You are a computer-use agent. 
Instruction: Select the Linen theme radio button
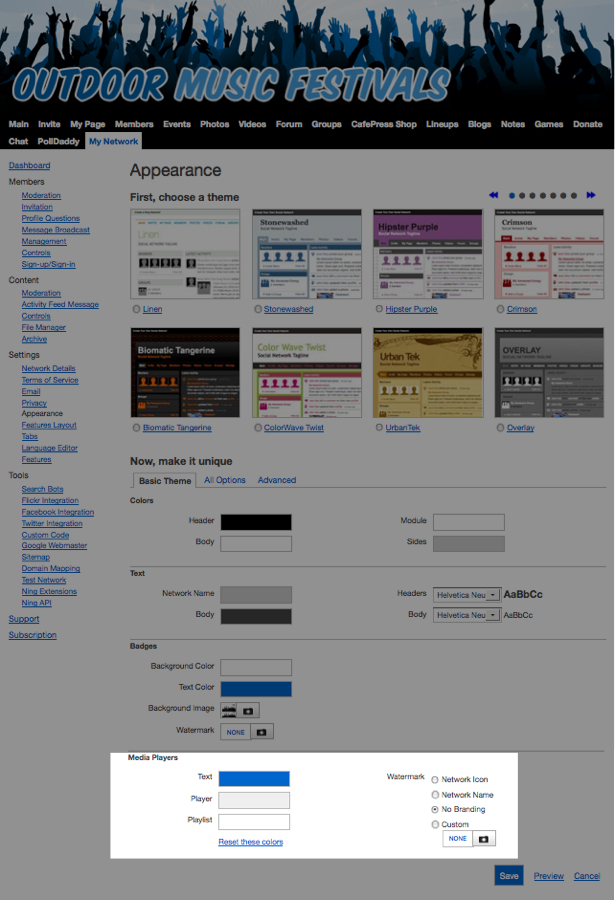point(136,310)
